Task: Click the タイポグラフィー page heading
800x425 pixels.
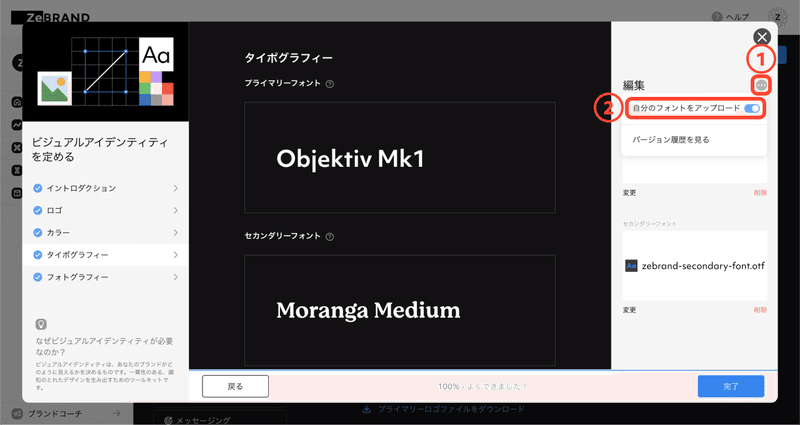Action: 289,58
